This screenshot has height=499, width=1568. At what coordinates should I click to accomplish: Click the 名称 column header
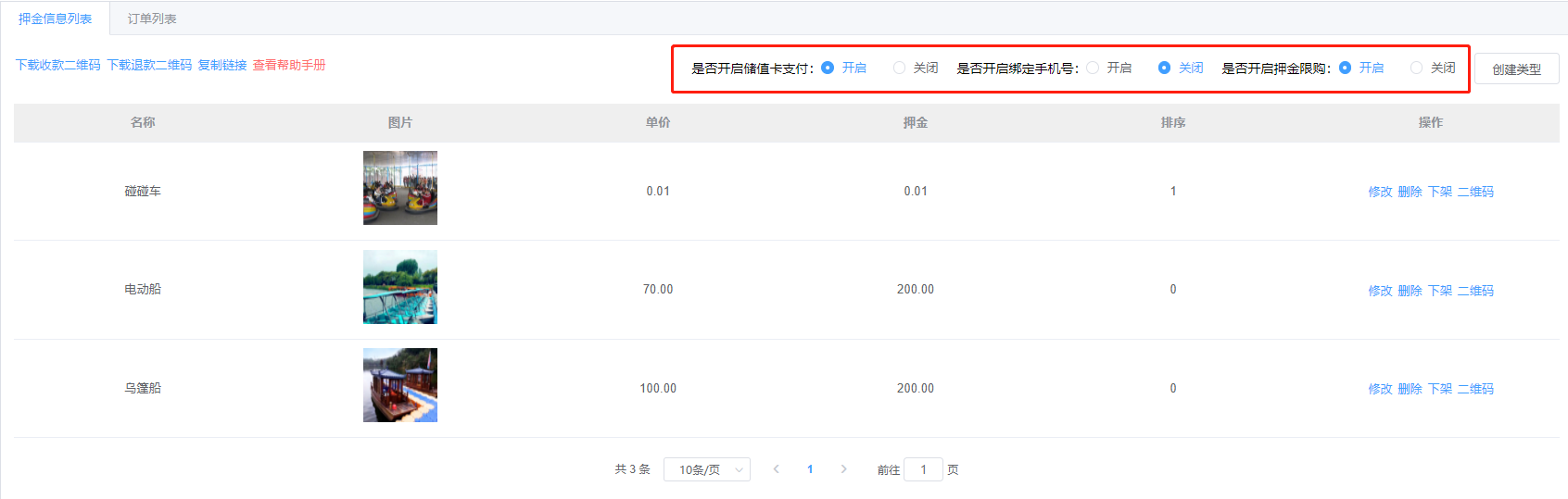[x=143, y=122]
